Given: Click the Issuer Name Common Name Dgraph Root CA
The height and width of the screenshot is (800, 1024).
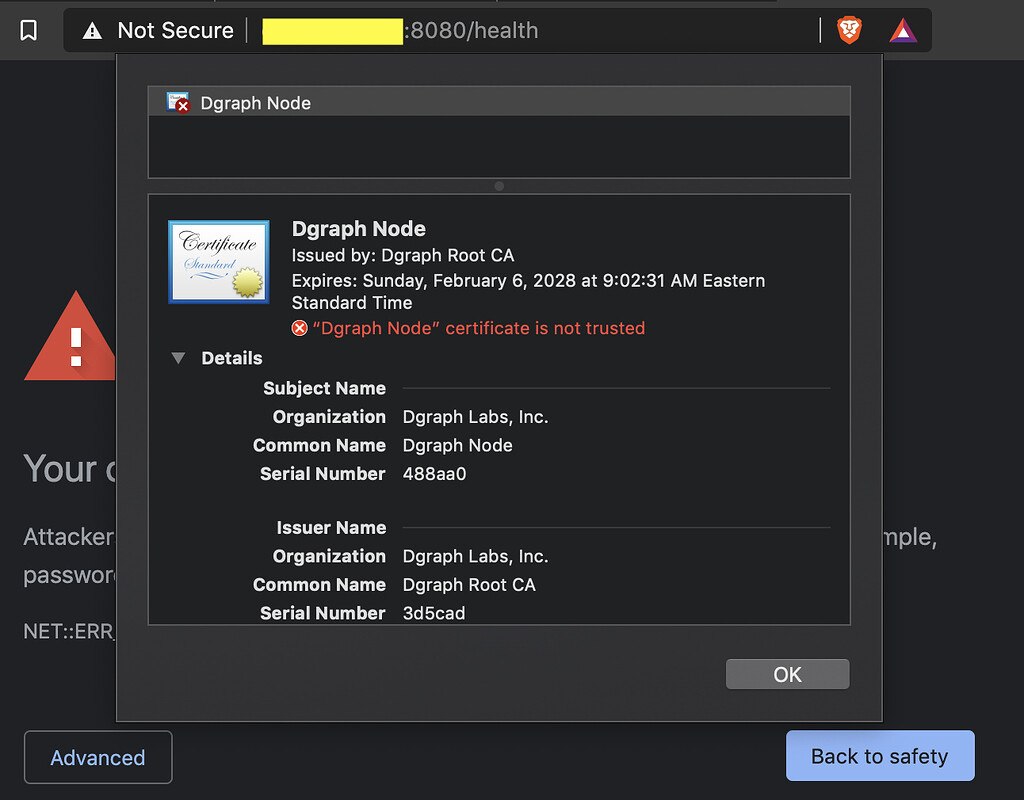Looking at the screenshot, I should [x=468, y=585].
